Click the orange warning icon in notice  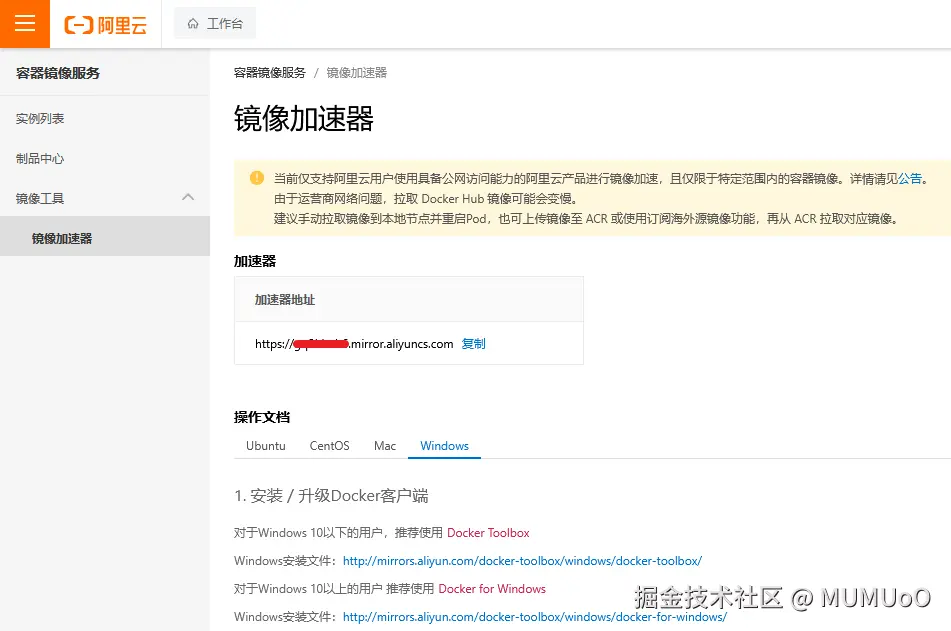(257, 178)
